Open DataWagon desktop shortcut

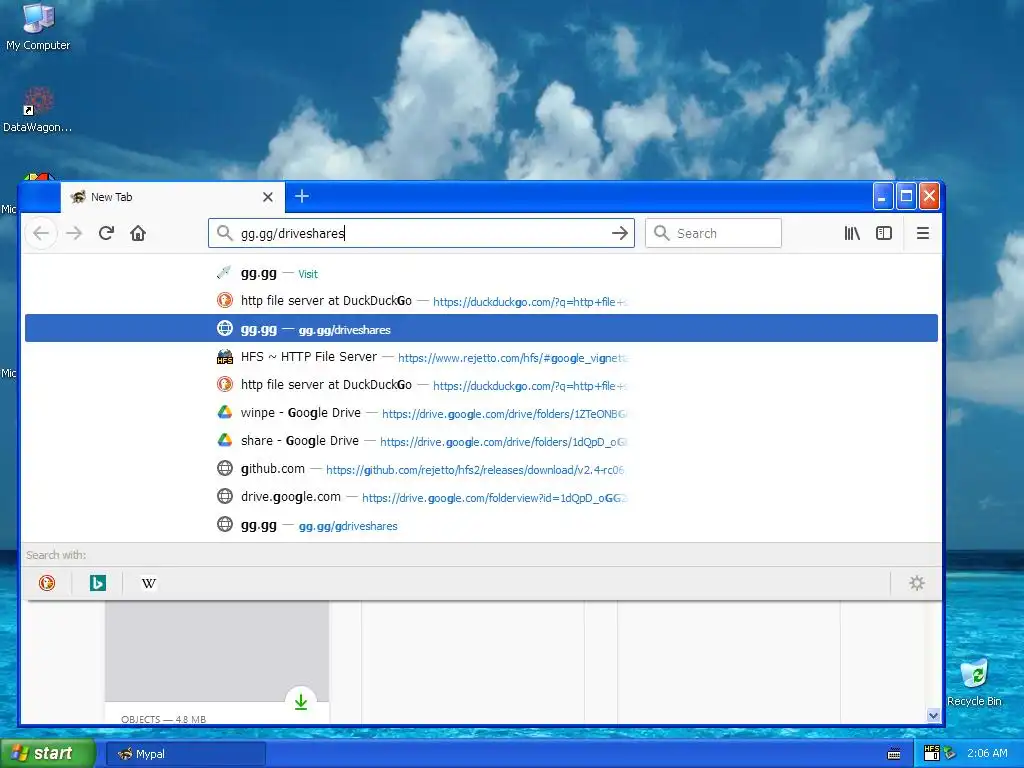[x=37, y=110]
